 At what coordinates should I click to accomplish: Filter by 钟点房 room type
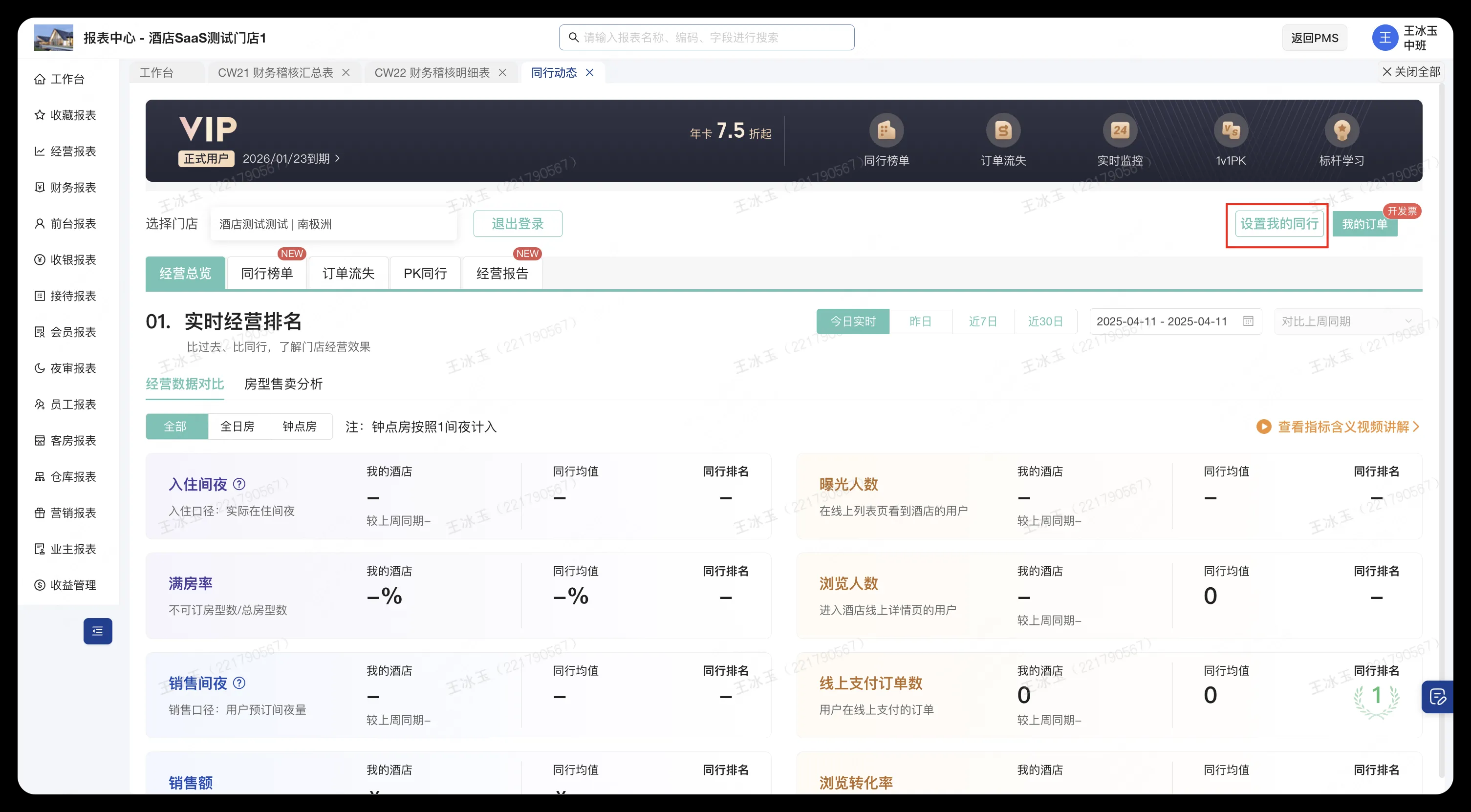pos(302,427)
